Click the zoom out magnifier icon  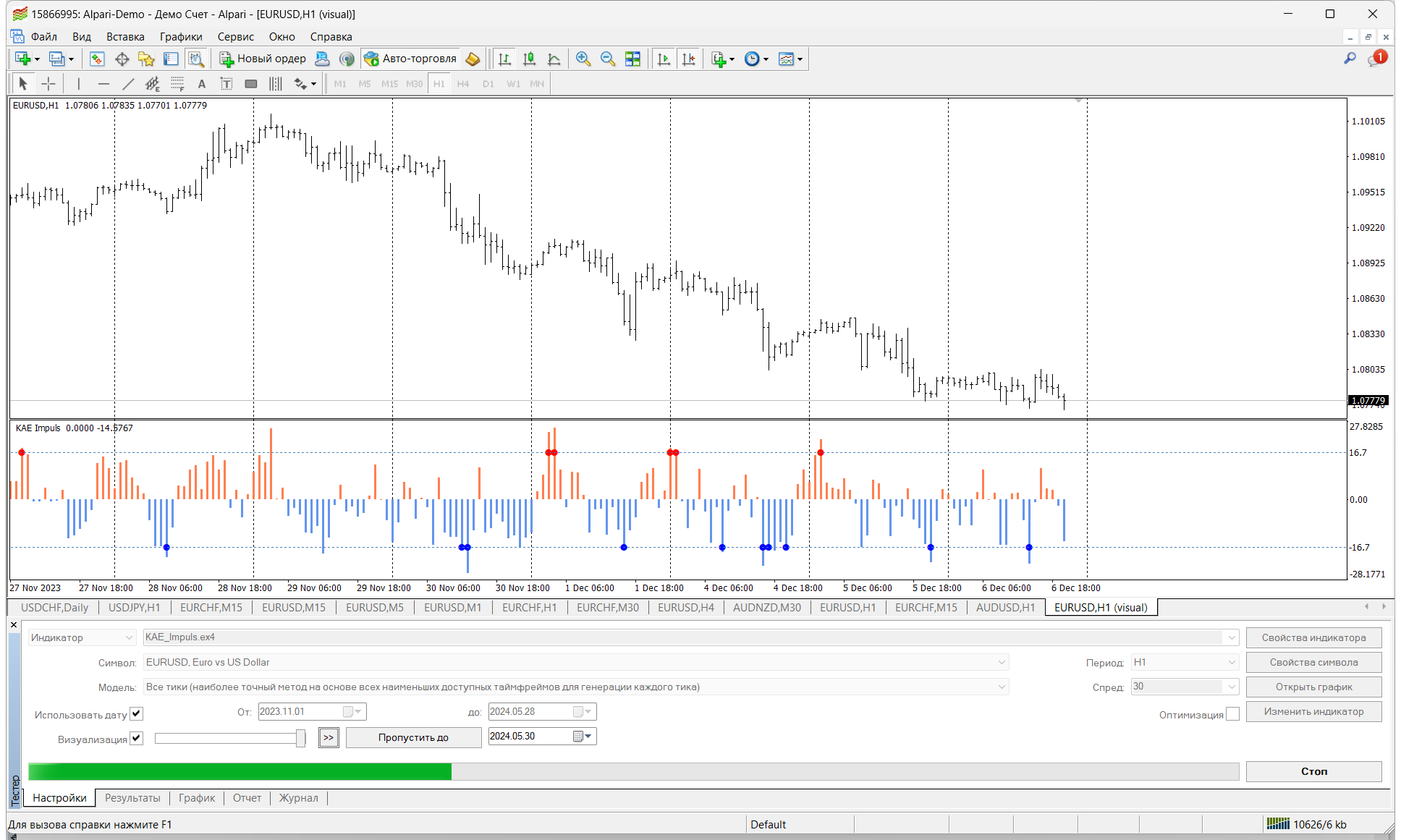point(607,59)
